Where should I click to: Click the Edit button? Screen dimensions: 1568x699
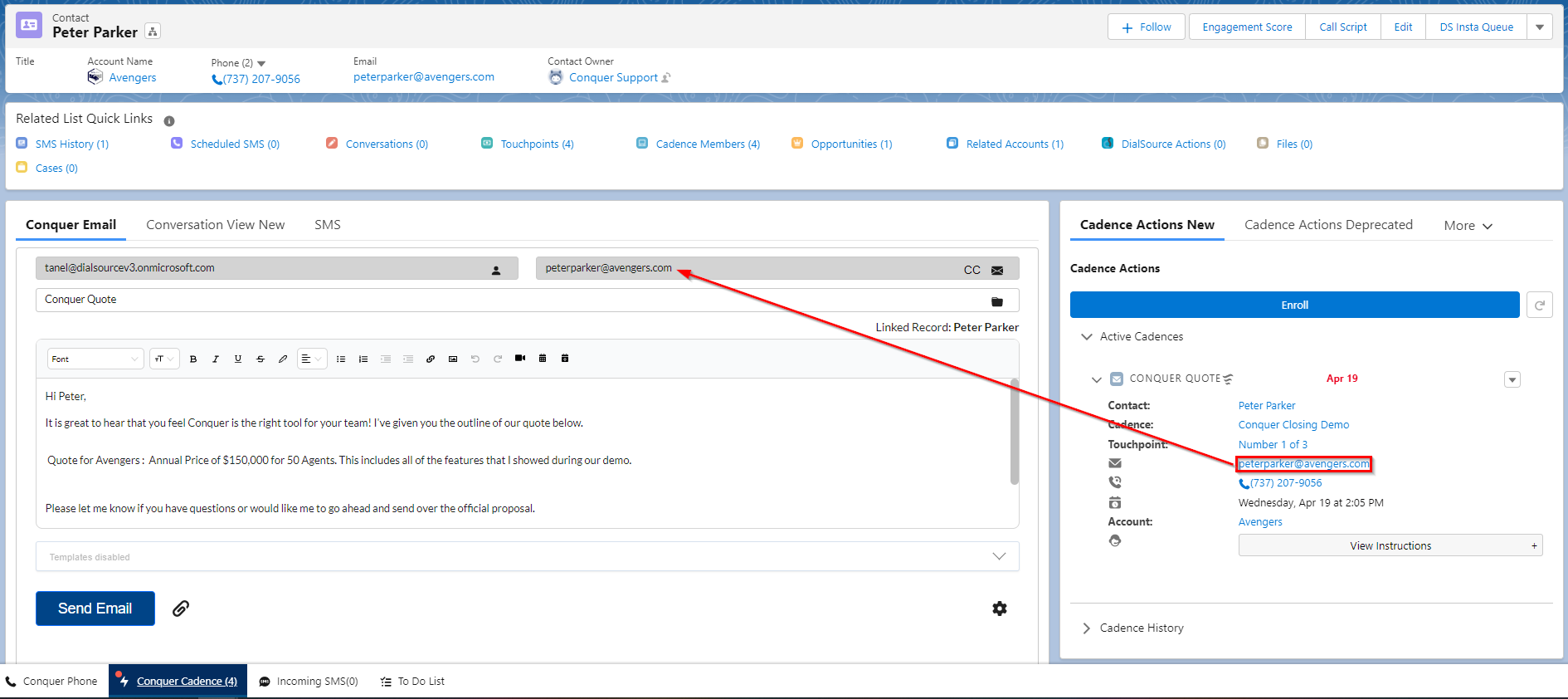point(1403,27)
